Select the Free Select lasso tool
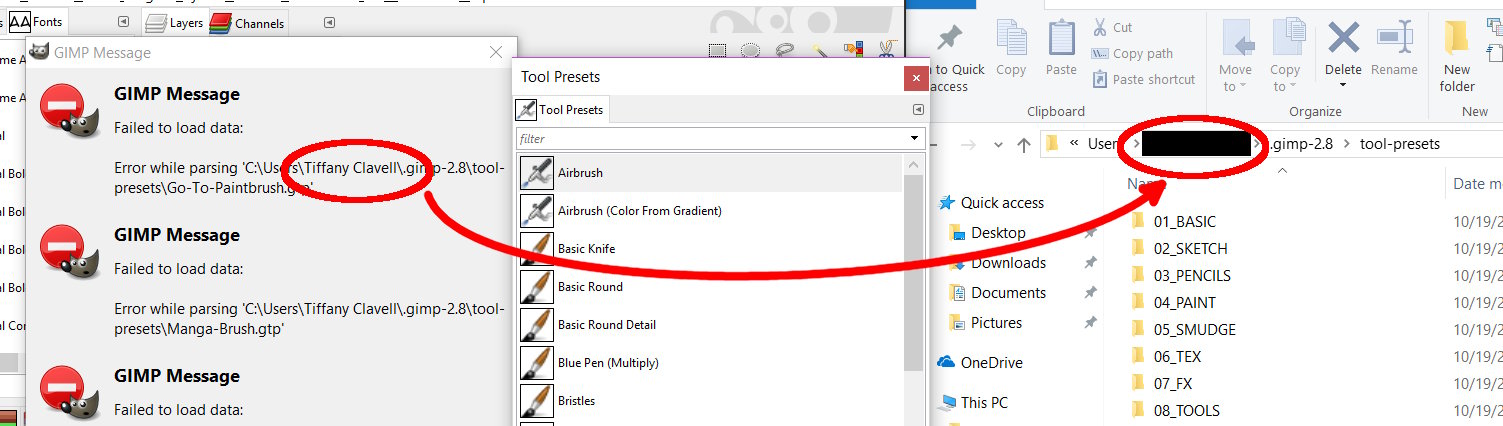 pyautogui.click(x=785, y=50)
